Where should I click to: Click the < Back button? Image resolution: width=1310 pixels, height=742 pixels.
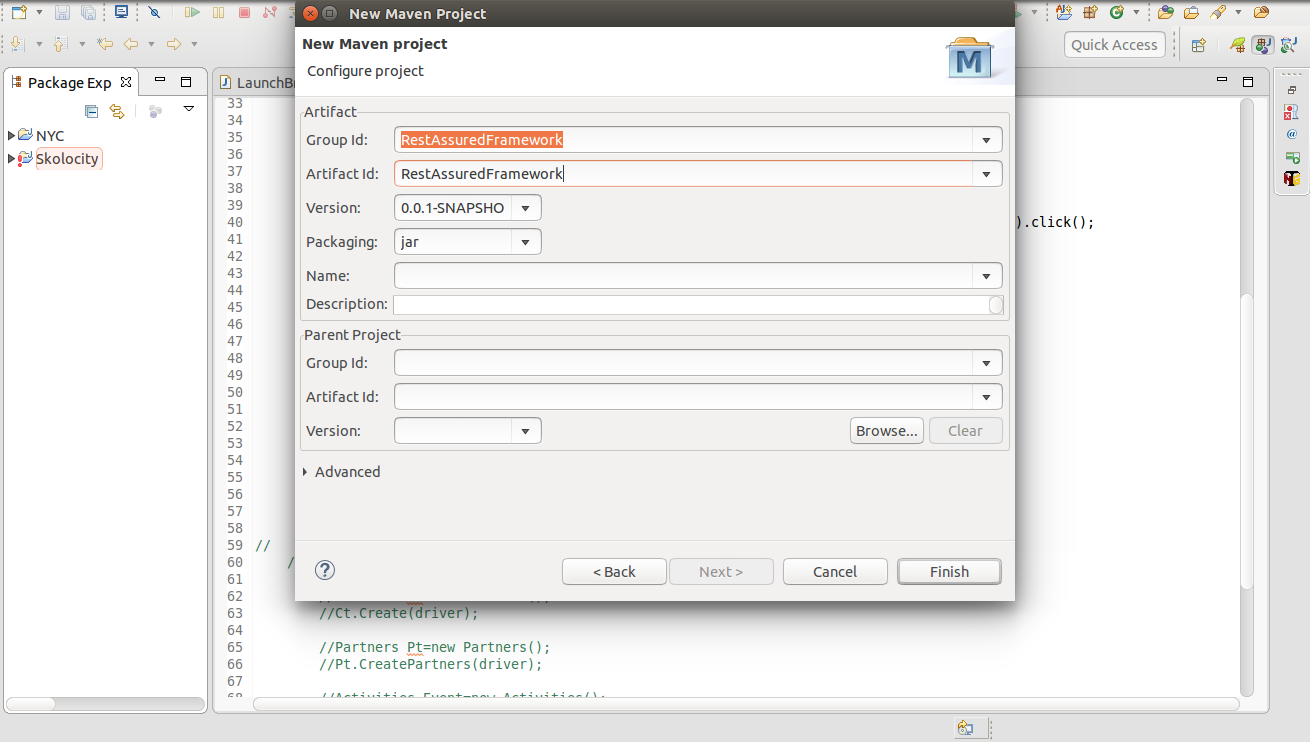(614, 572)
